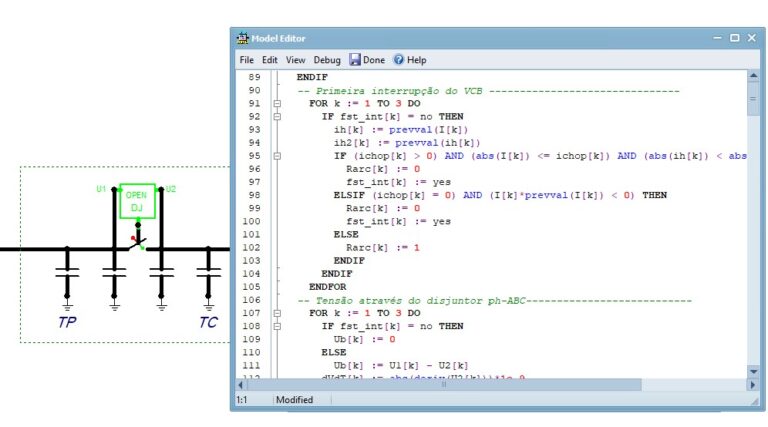This screenshot has height=427, width=768.
Task: Open the File menu
Action: click(247, 60)
